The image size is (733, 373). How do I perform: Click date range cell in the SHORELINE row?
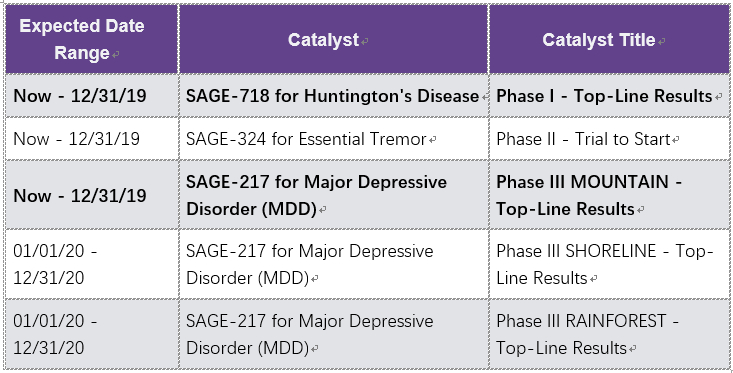click(x=92, y=264)
